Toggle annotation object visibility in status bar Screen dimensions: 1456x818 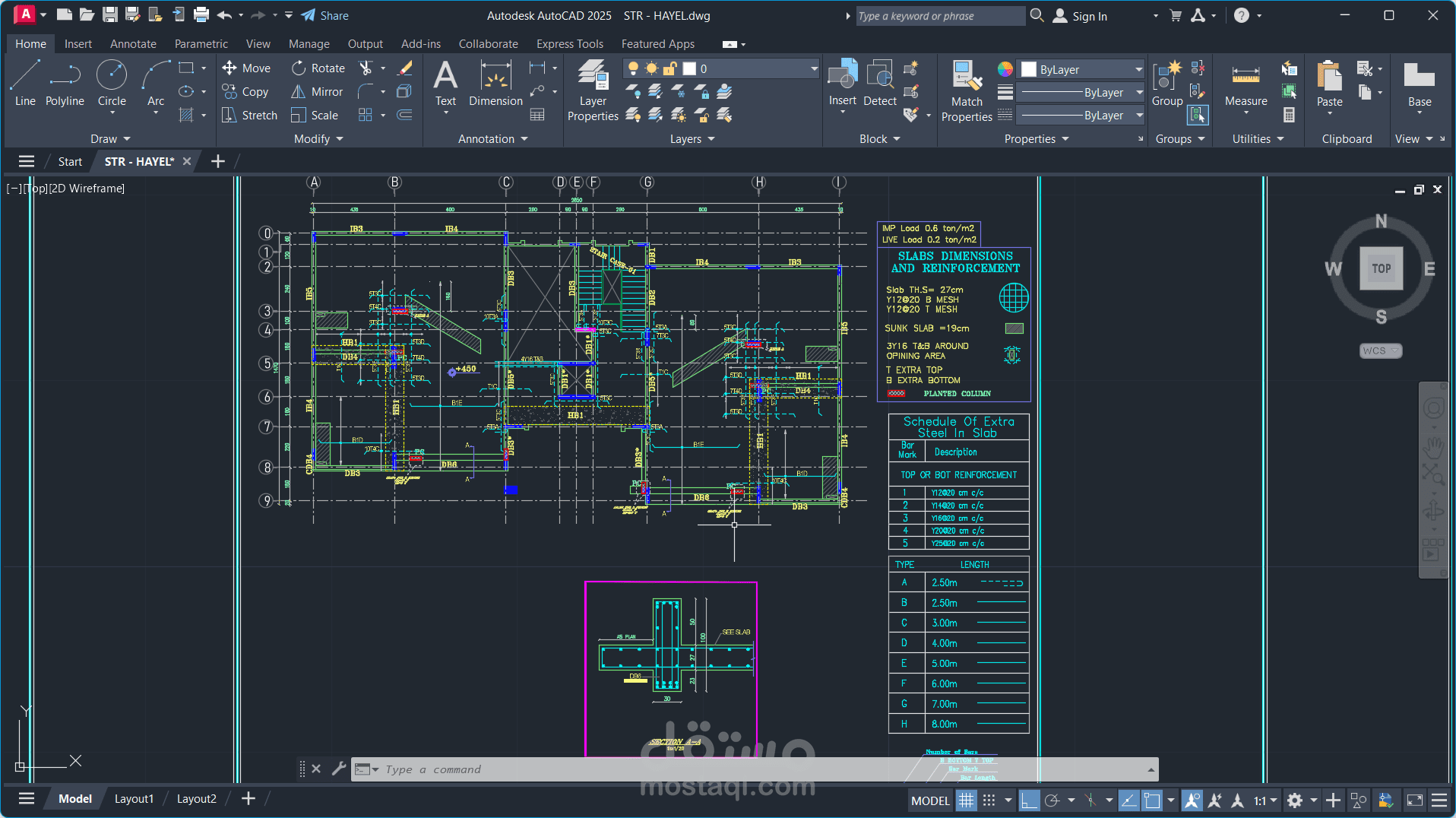pos(1192,800)
